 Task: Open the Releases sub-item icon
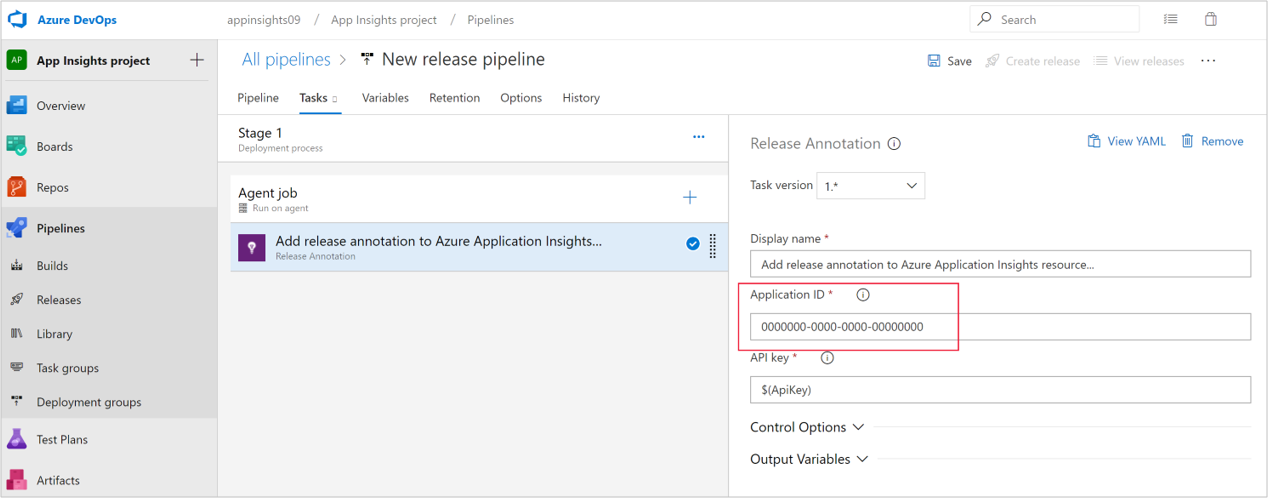17,300
